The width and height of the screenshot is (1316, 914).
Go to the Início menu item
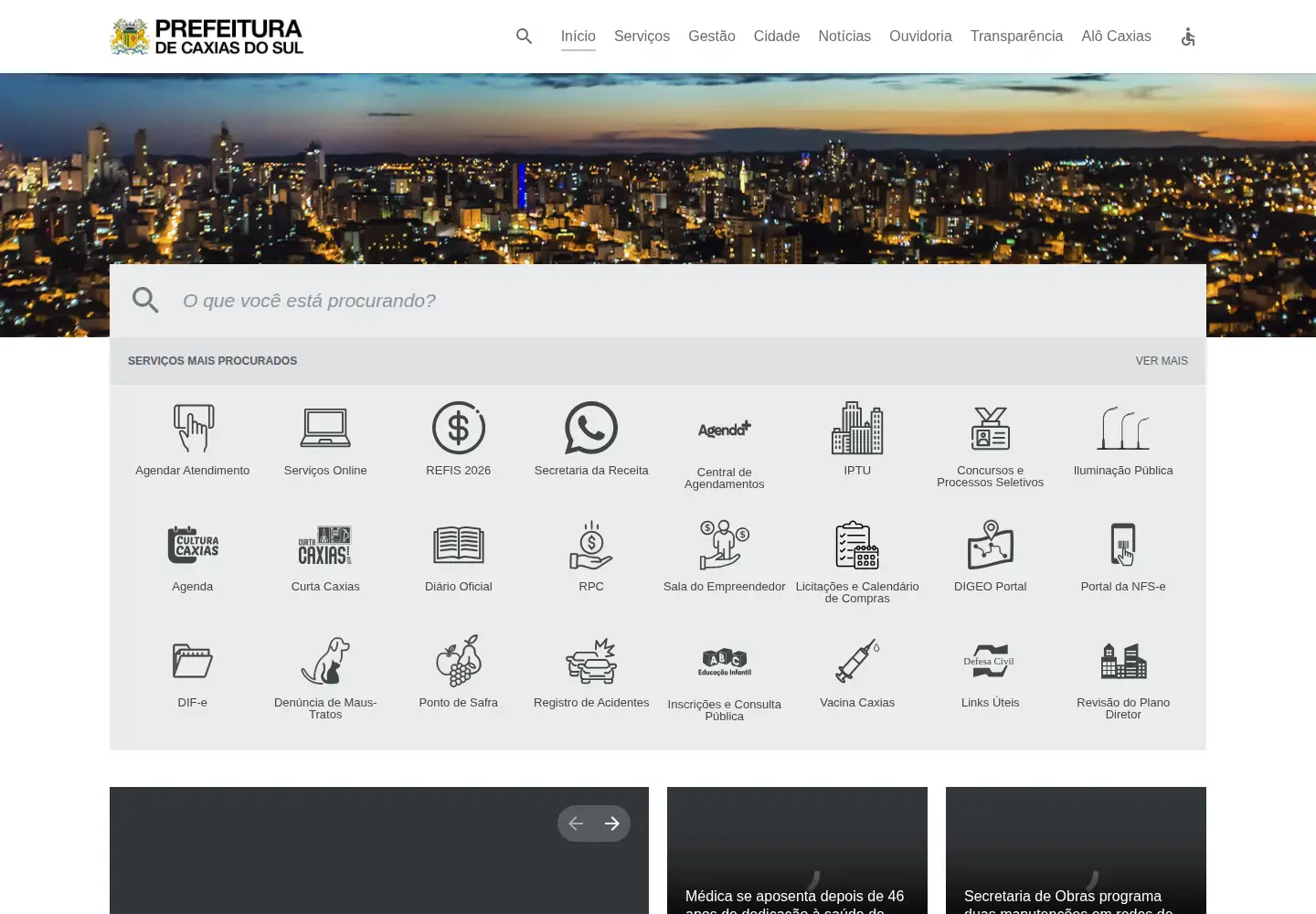tap(578, 37)
